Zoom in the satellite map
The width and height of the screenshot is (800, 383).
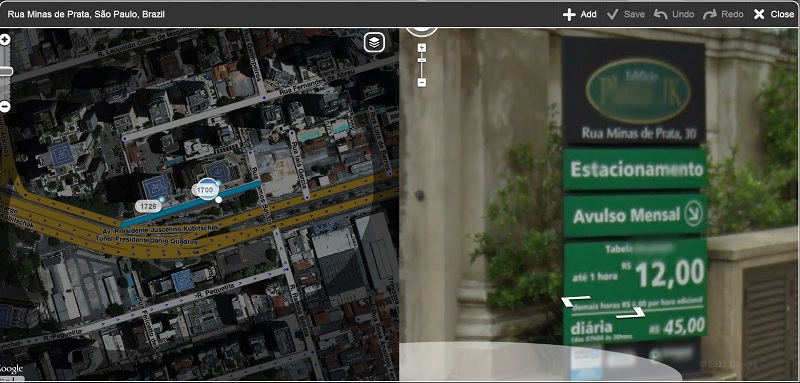pos(5,40)
